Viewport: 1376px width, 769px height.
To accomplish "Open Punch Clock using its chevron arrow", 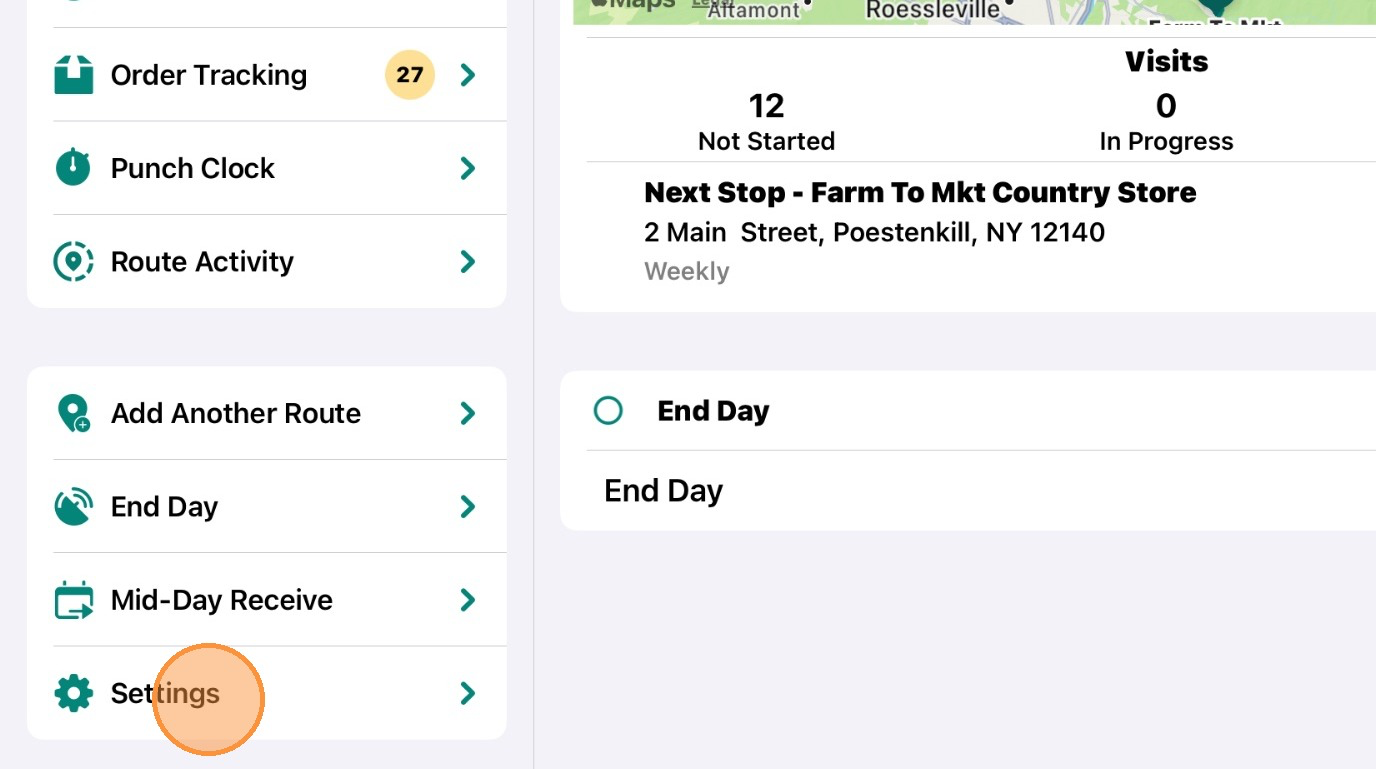I will point(467,168).
